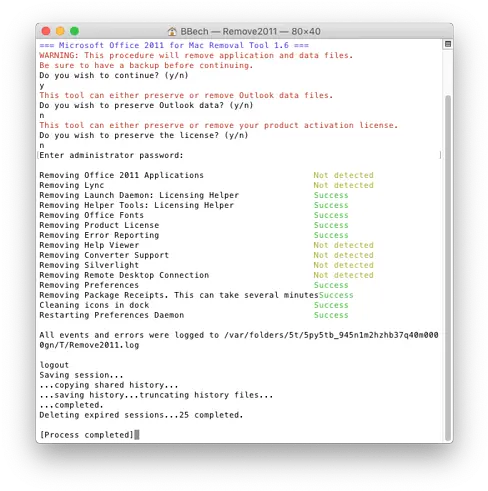Click 'Removing Error Reporting' line
This screenshot has width=488, height=491.
click(x=99, y=235)
